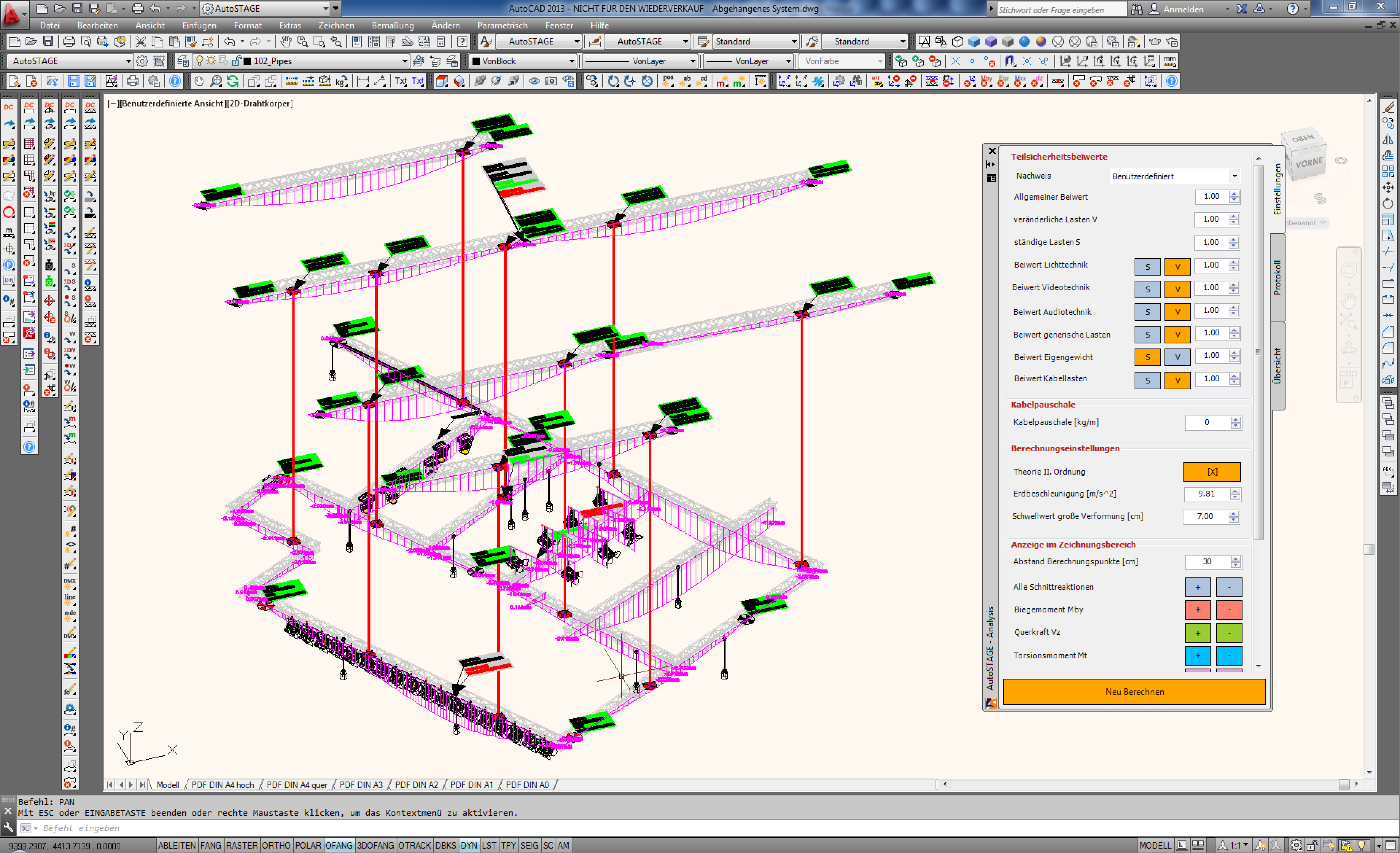Switch to PDF DIN A3 layout tab
1400x853 pixels.
point(361,785)
